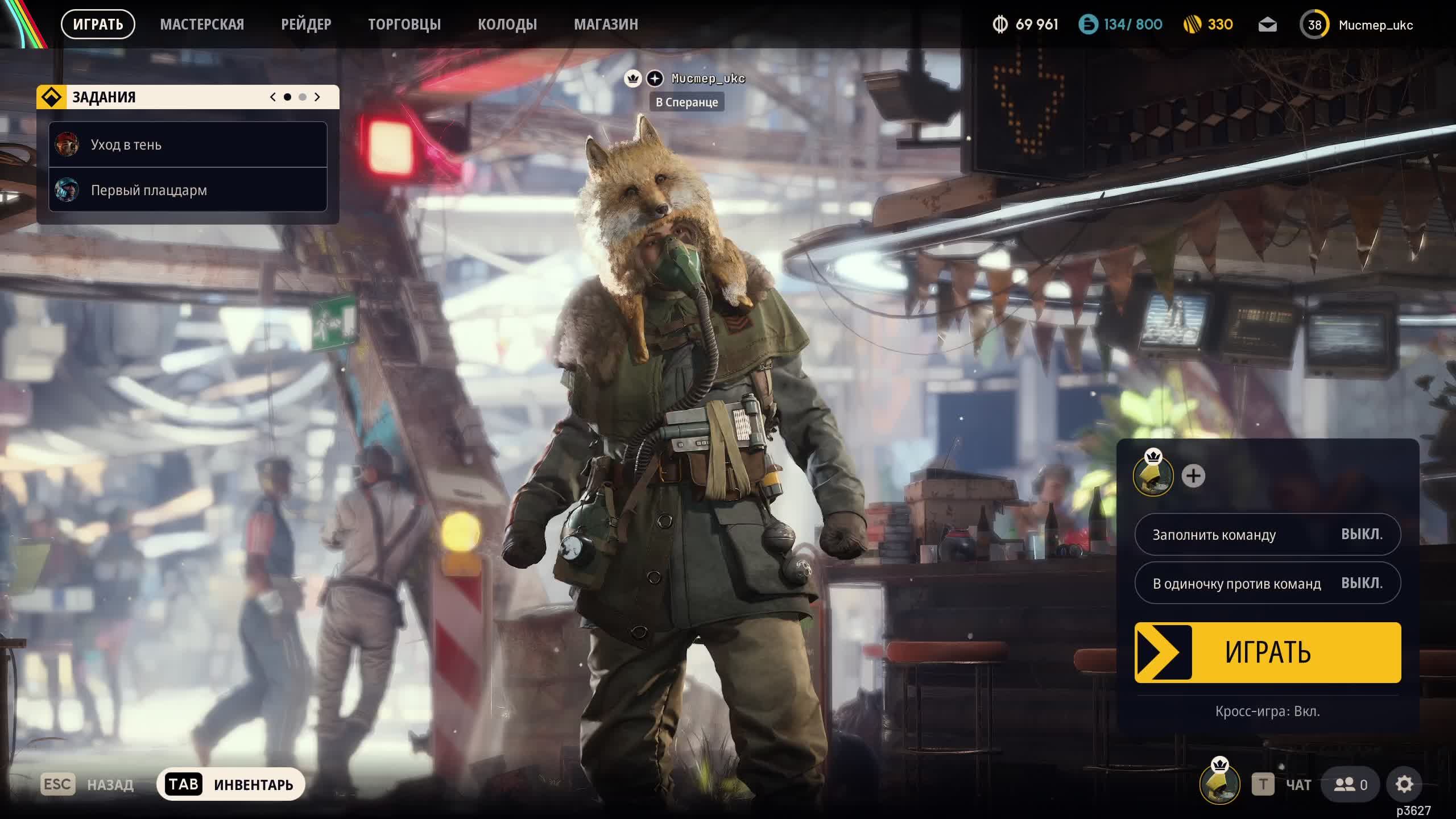Screen dimensions: 1456x819
Task: Open the "Мастерская" tab
Action: coord(202,24)
